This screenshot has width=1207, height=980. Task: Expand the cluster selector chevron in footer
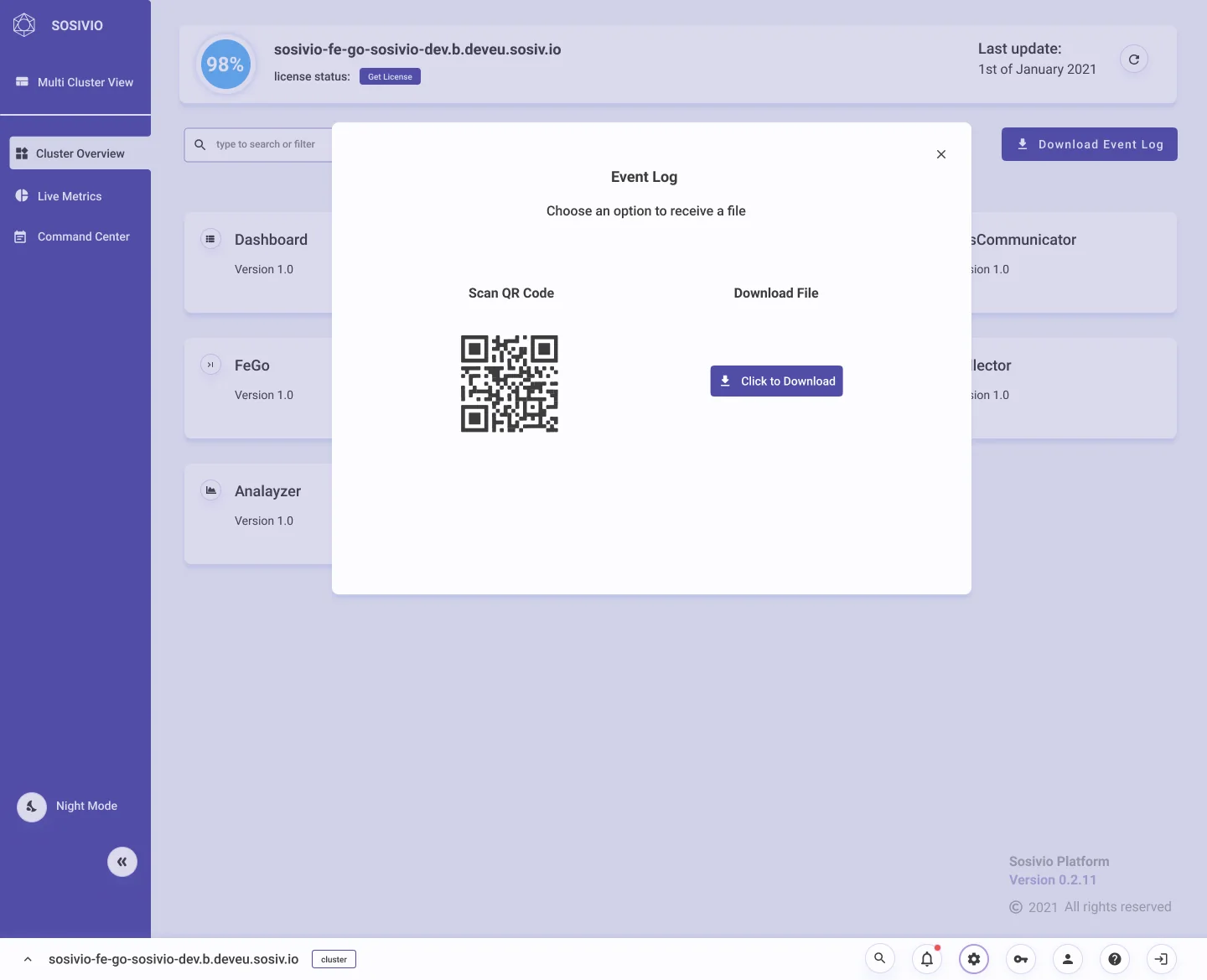(28, 959)
